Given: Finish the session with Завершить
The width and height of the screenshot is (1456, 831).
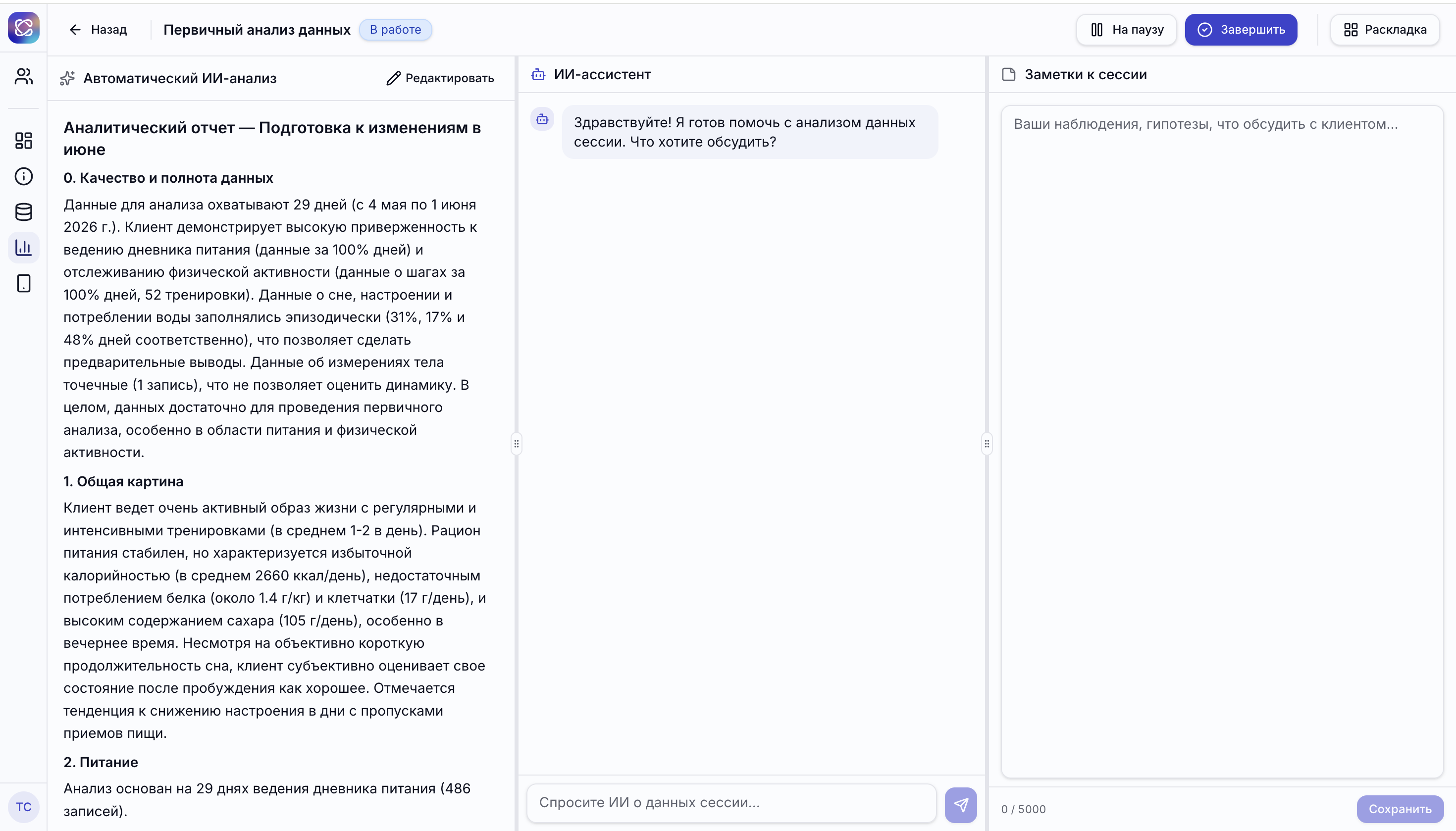Looking at the screenshot, I should pos(1241,30).
